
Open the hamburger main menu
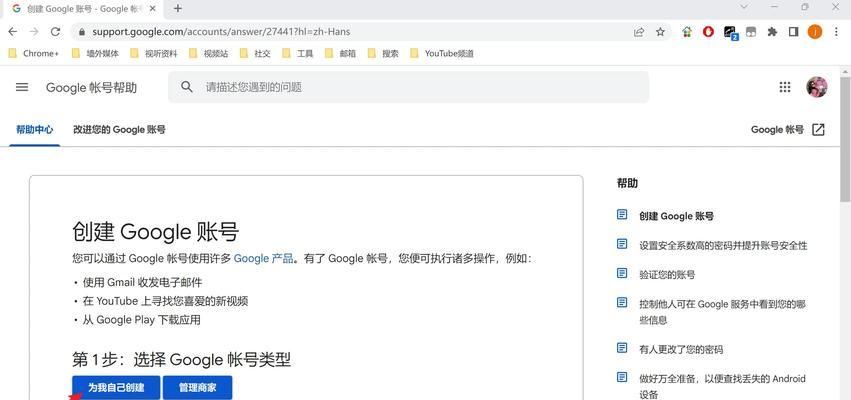point(22,87)
